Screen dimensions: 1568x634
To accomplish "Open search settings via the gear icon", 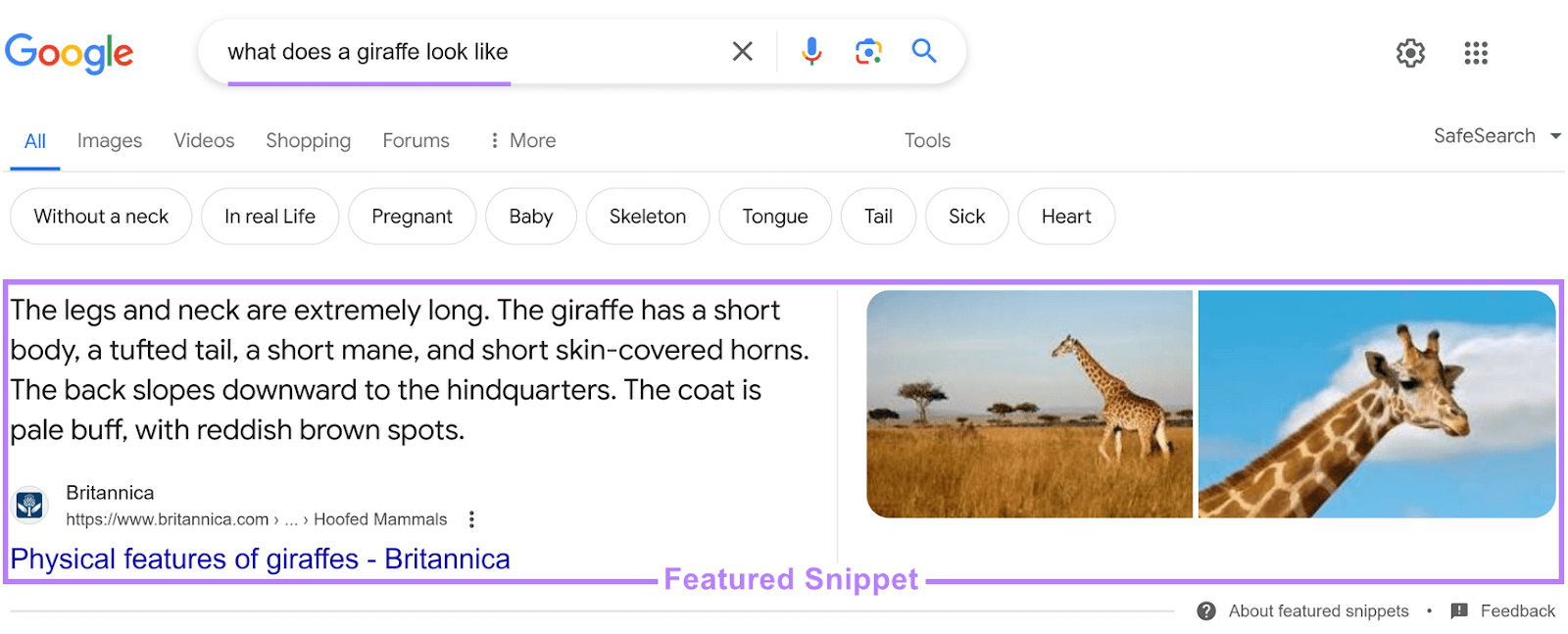I will [x=1410, y=53].
